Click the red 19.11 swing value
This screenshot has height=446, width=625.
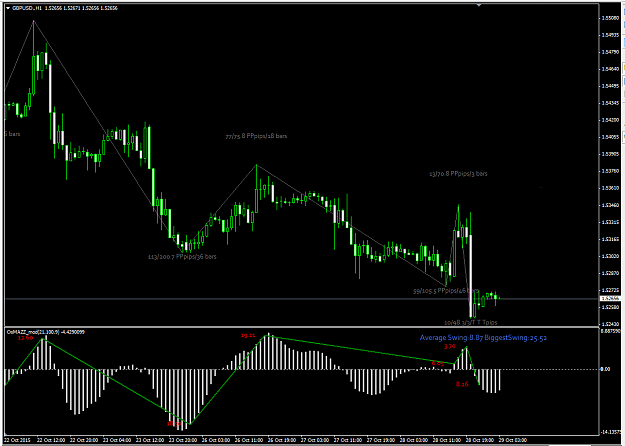point(248,336)
